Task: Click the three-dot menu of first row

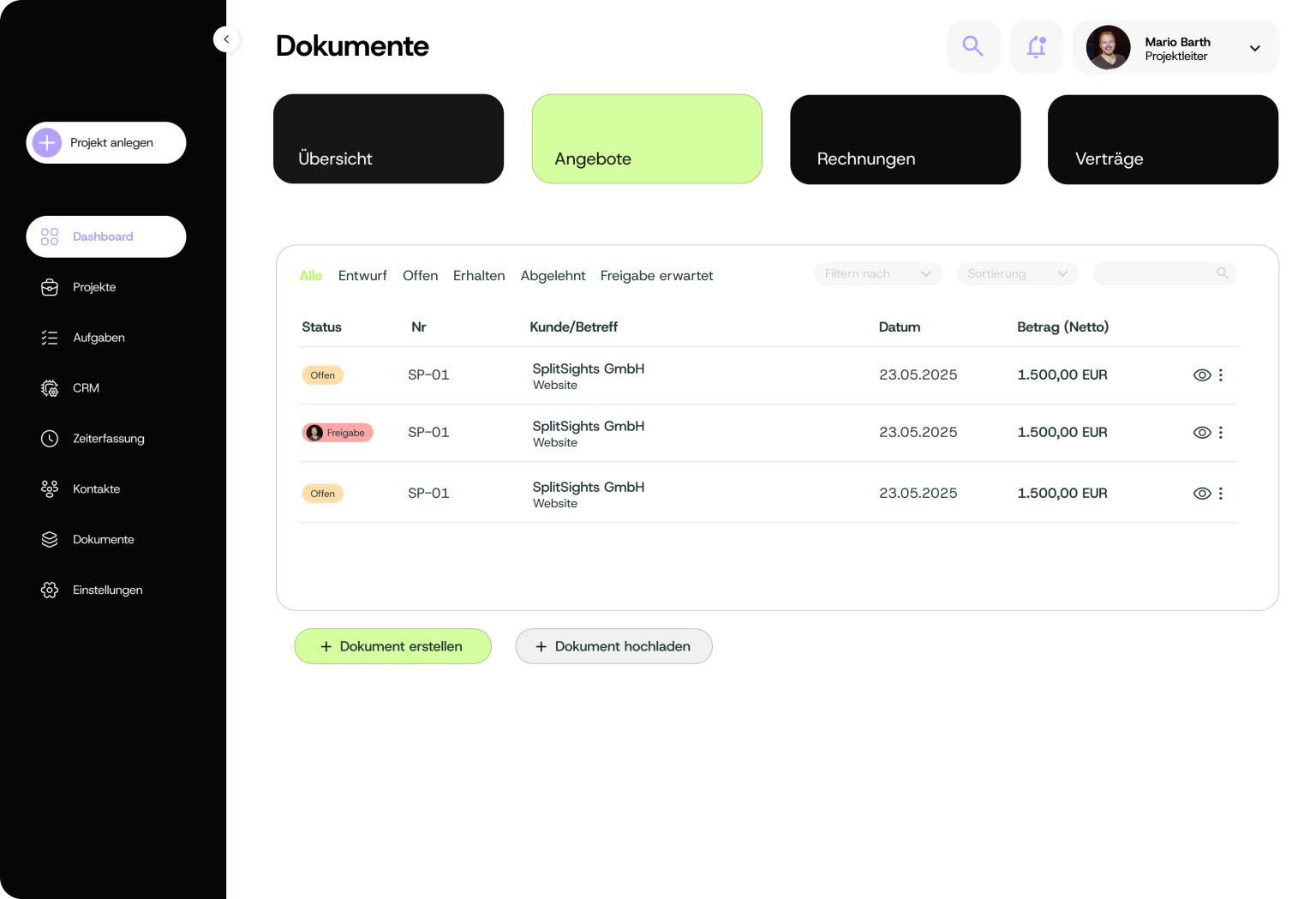Action: pos(1221,375)
